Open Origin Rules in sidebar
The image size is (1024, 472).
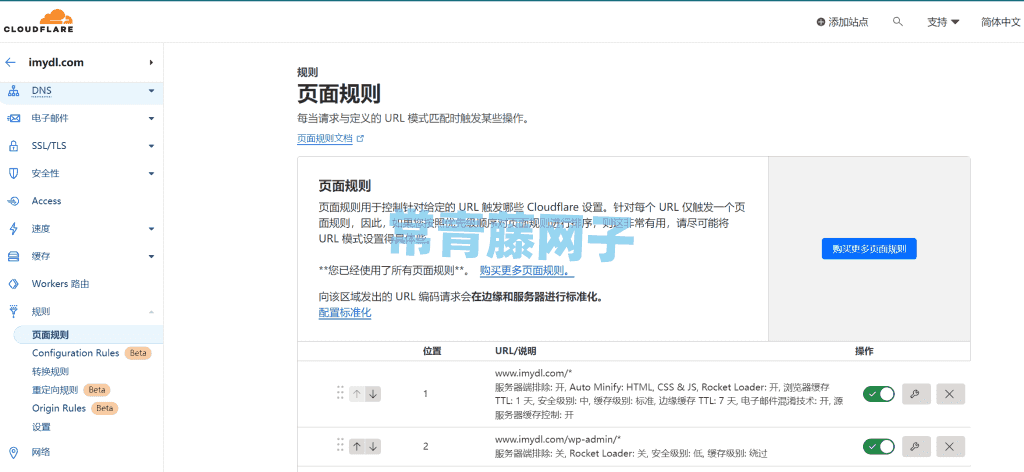[59, 409]
